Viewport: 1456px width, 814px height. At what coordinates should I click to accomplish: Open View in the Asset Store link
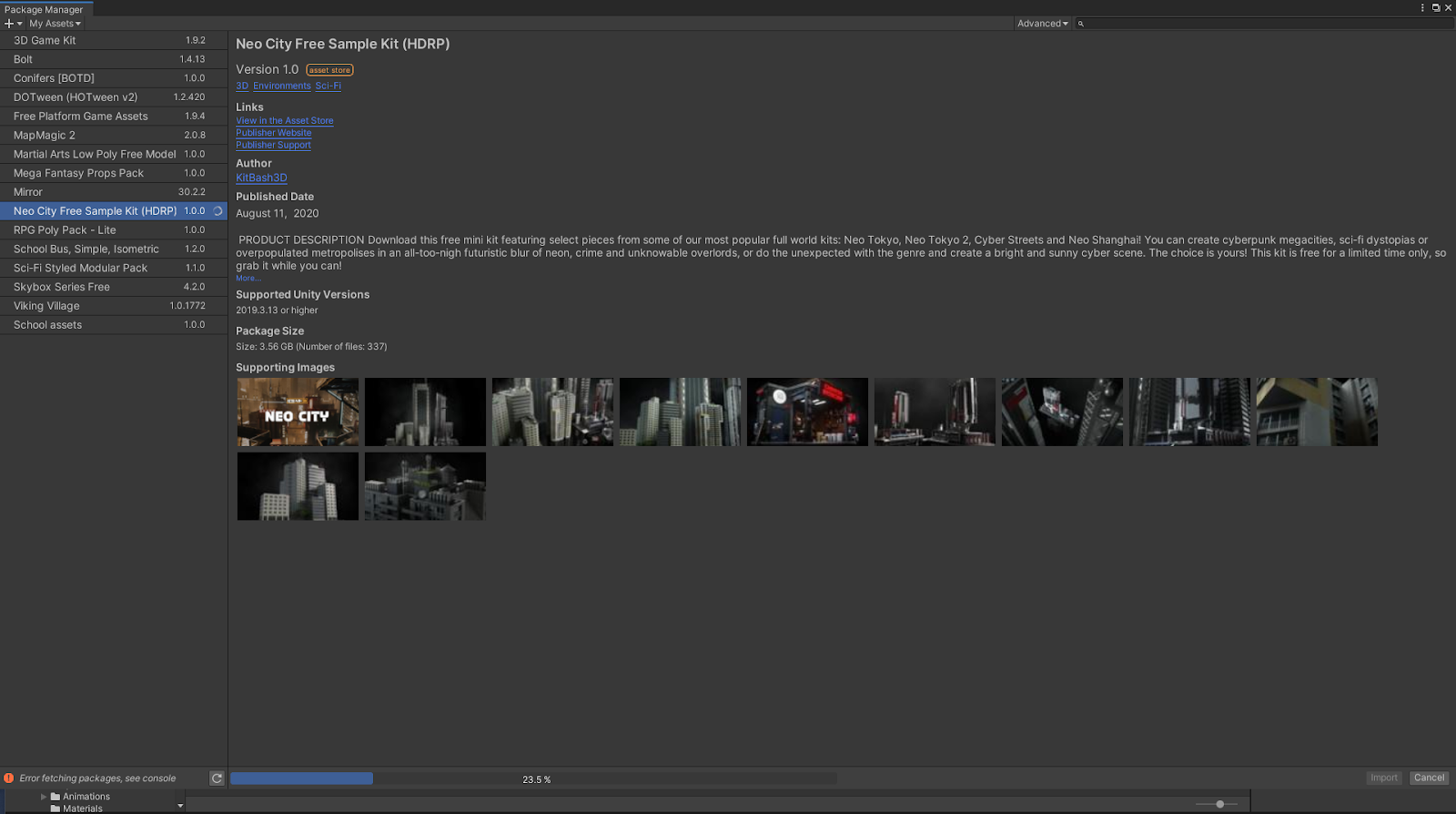[285, 121]
